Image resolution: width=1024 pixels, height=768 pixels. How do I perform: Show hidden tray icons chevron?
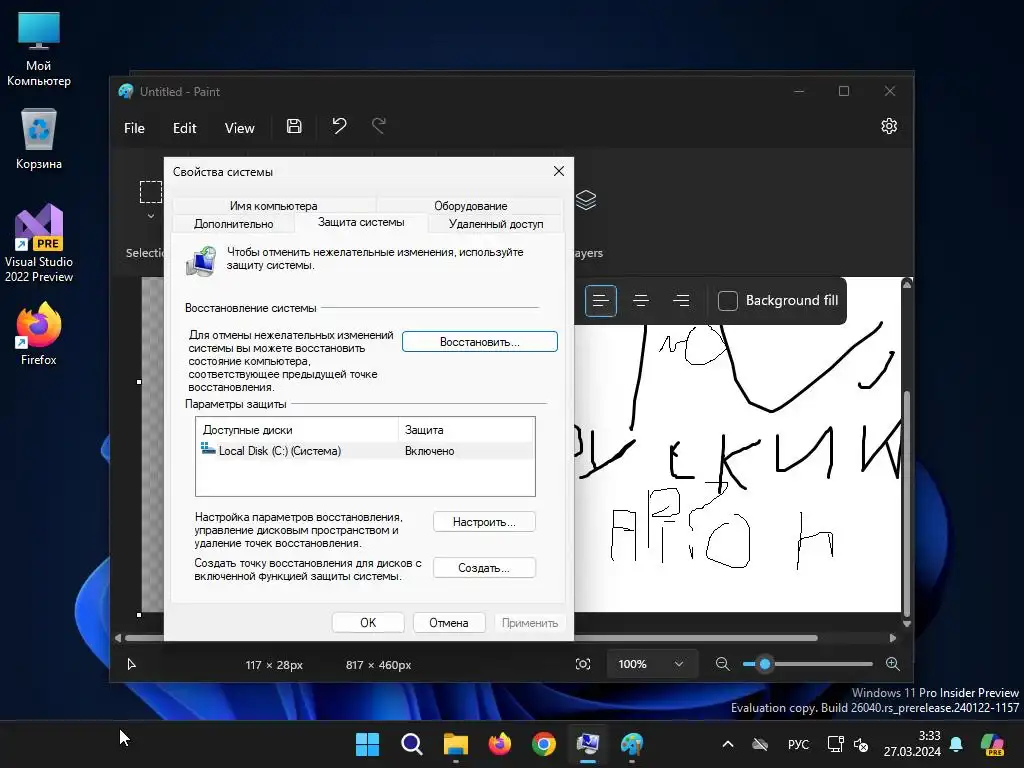[728, 744]
